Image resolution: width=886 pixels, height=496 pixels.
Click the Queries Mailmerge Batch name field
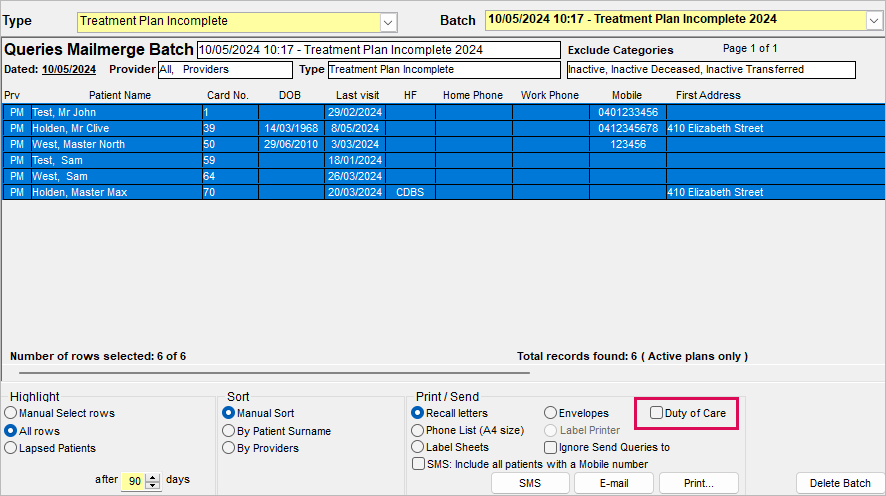(379, 50)
